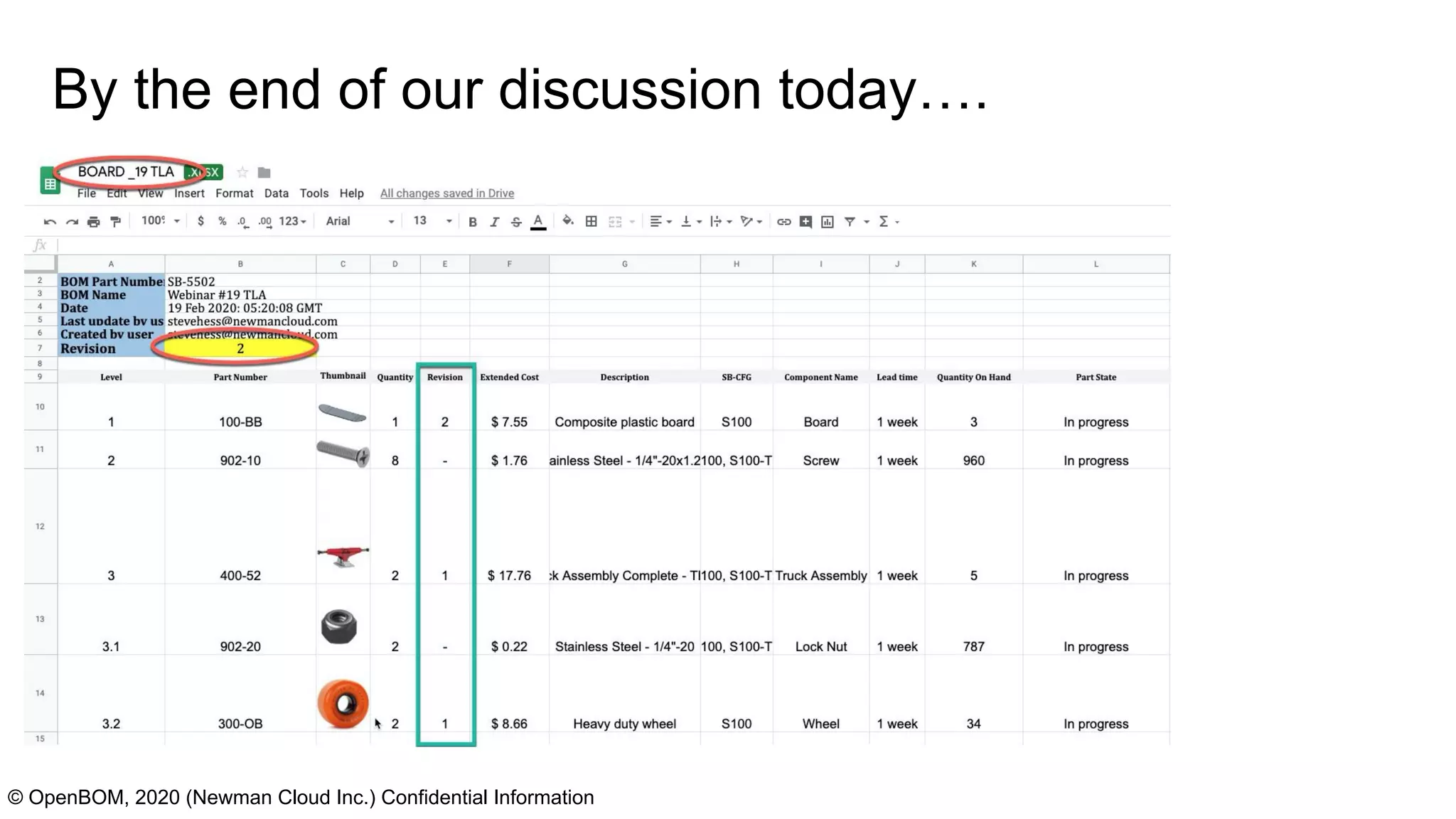
Task: Open the Insert menu
Action: coord(189,193)
